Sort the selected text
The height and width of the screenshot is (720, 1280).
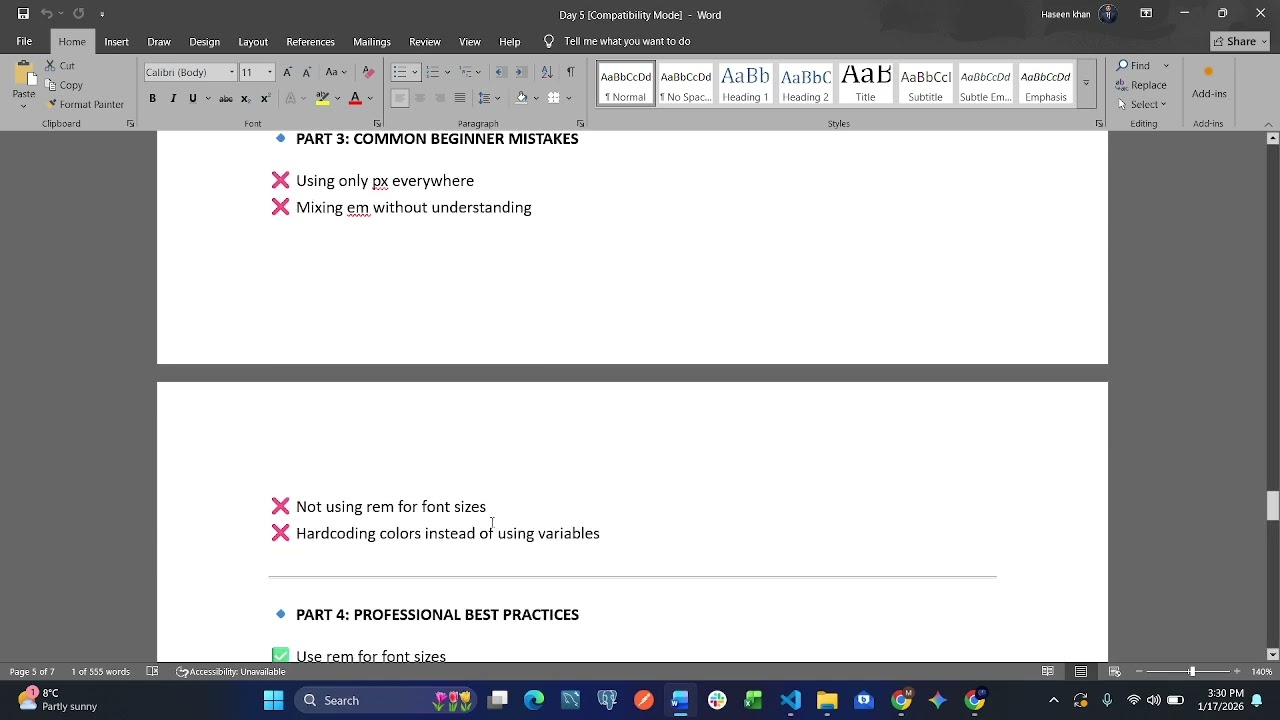(x=547, y=72)
